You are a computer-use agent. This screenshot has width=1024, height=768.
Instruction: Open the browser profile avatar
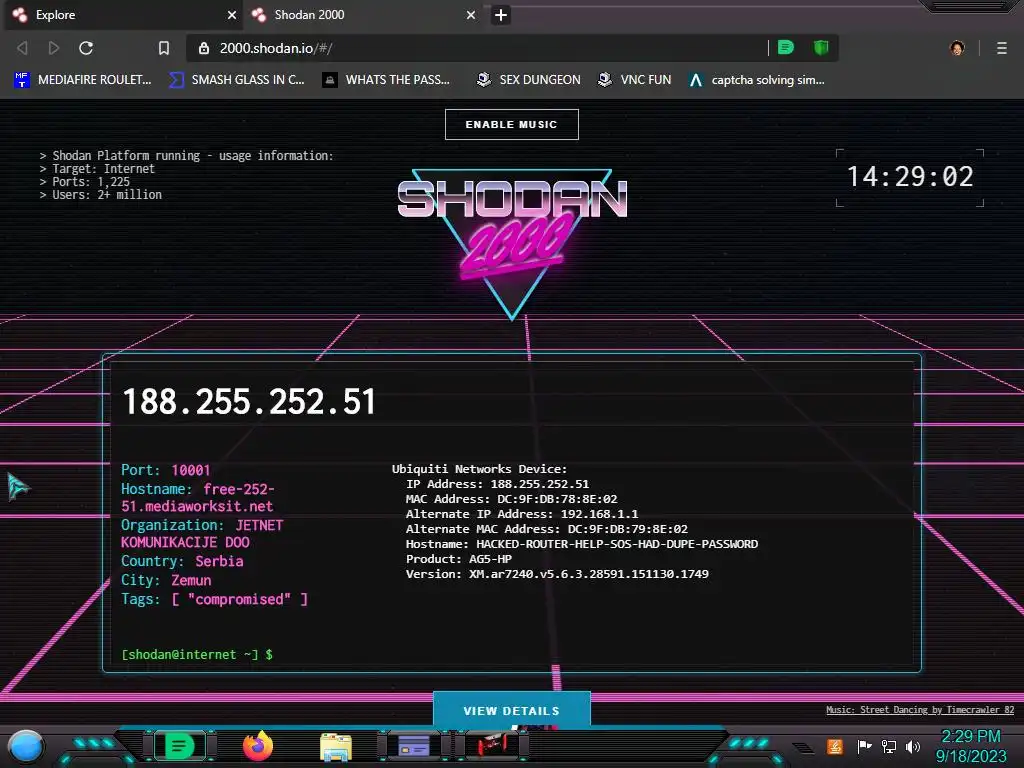click(957, 48)
